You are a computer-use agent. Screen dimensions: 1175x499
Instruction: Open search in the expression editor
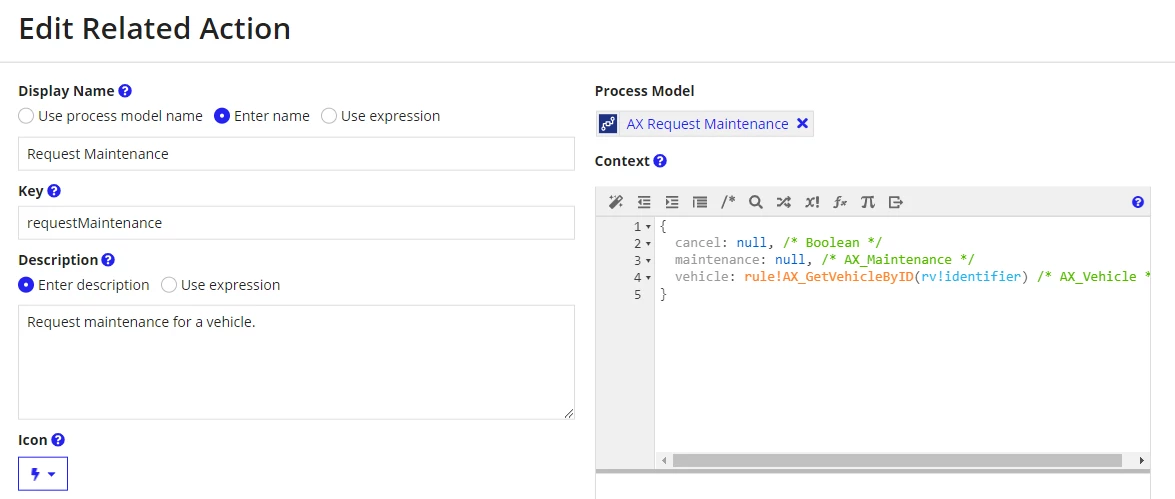pyautogui.click(x=755, y=202)
